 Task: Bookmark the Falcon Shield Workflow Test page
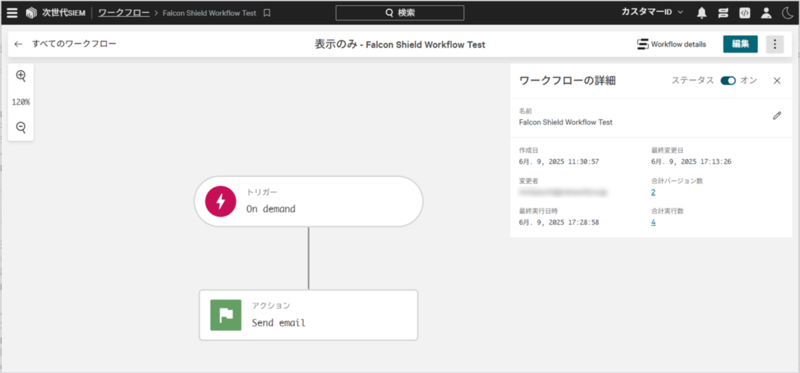click(267, 13)
